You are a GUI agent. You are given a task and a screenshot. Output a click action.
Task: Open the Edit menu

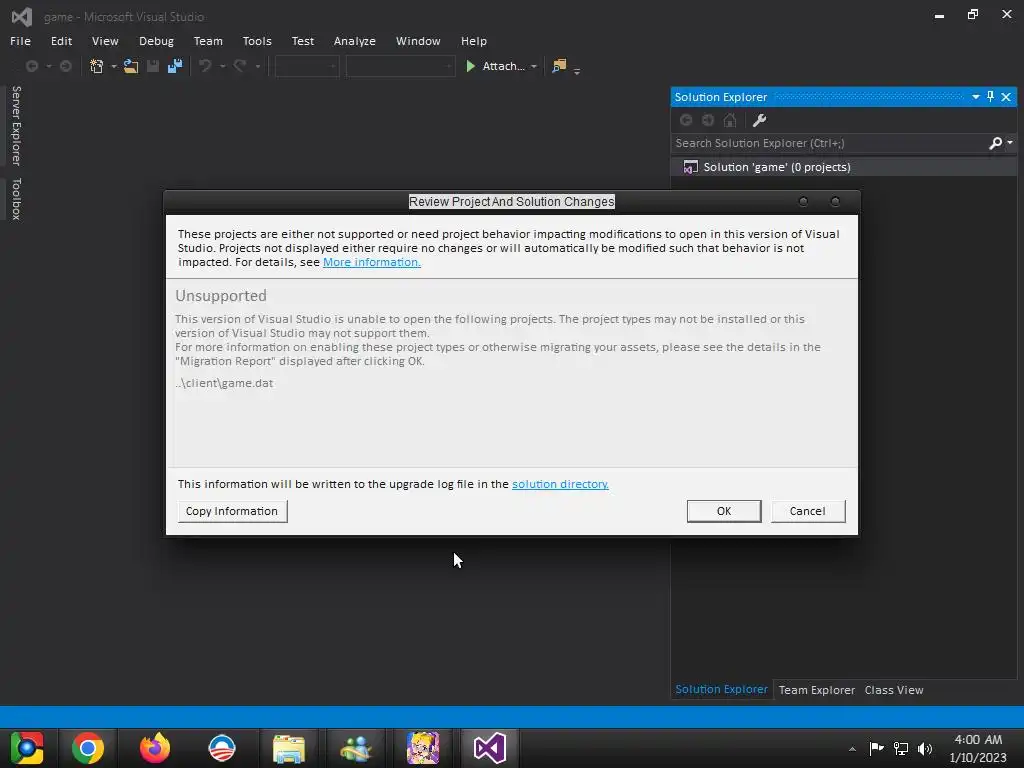61,40
